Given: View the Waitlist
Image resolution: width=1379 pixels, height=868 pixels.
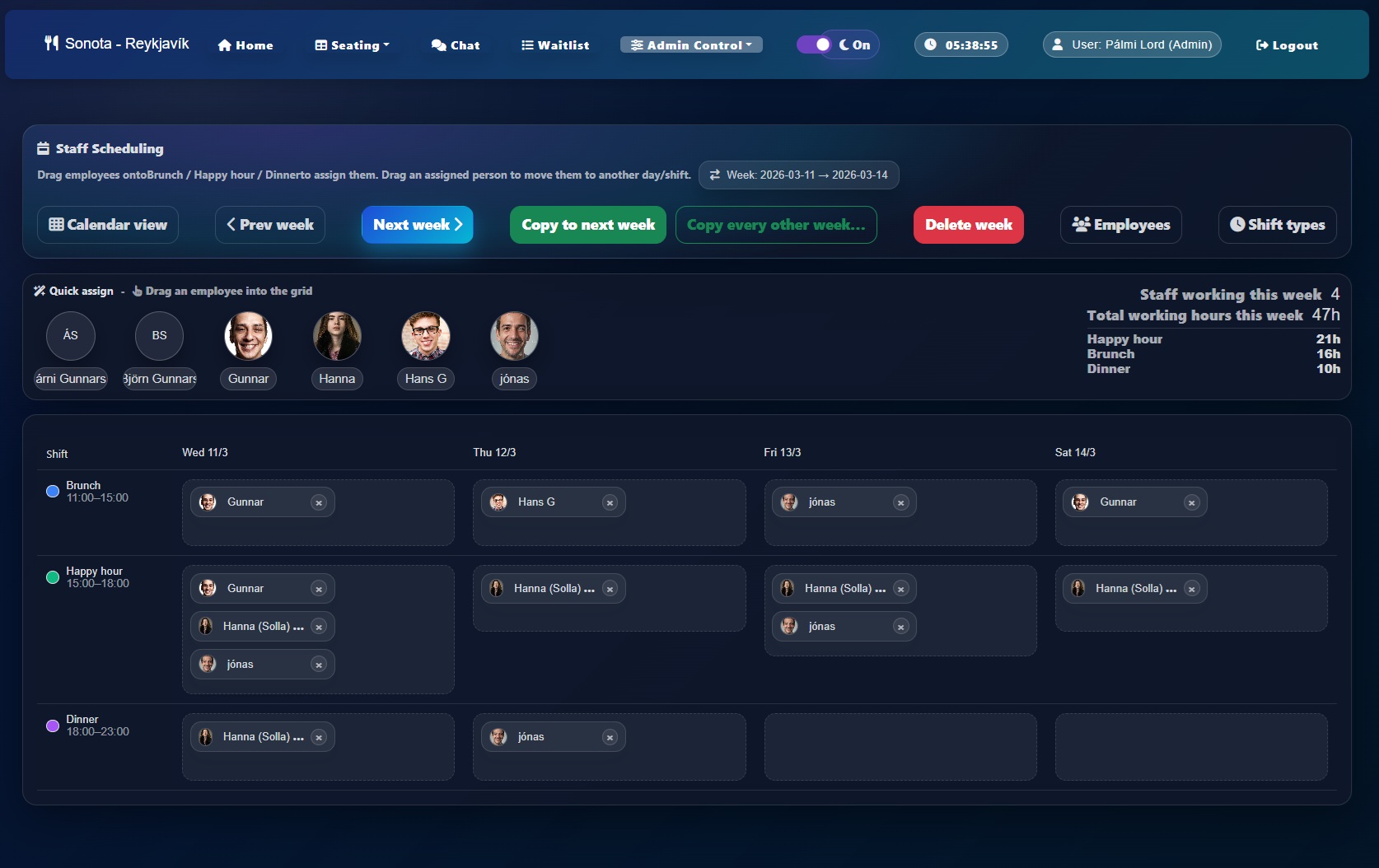Looking at the screenshot, I should click(554, 45).
